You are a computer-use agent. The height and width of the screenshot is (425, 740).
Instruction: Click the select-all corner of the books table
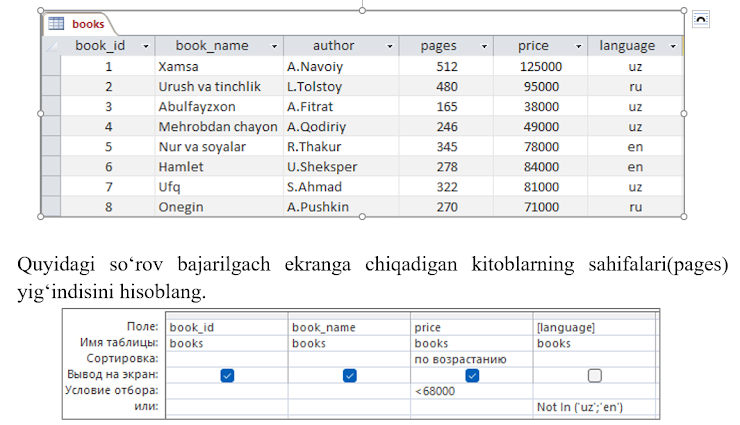point(51,46)
